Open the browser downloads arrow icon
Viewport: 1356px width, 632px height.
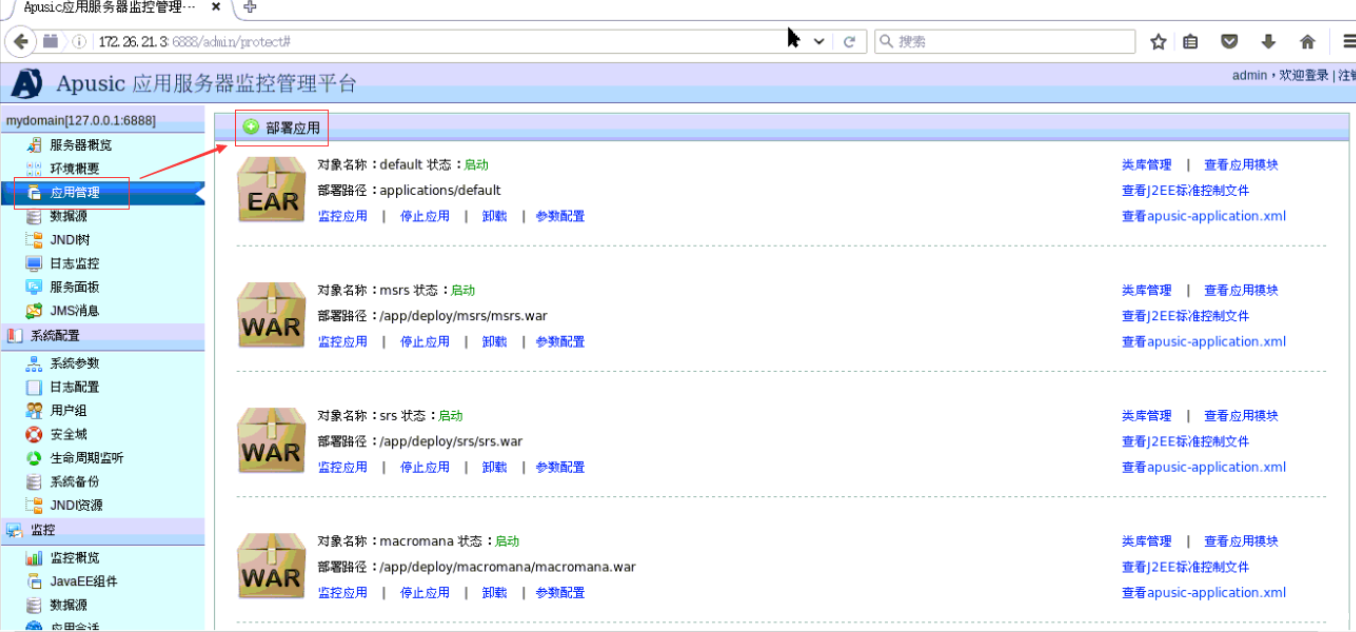click(x=1268, y=42)
